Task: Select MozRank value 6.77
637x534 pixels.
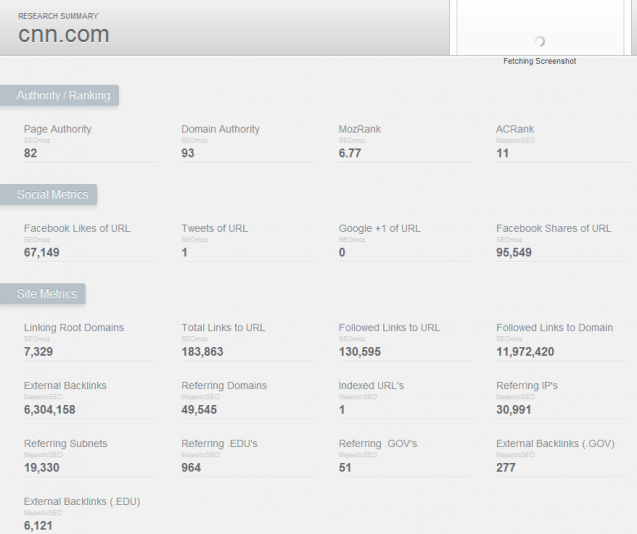Action: pos(350,153)
